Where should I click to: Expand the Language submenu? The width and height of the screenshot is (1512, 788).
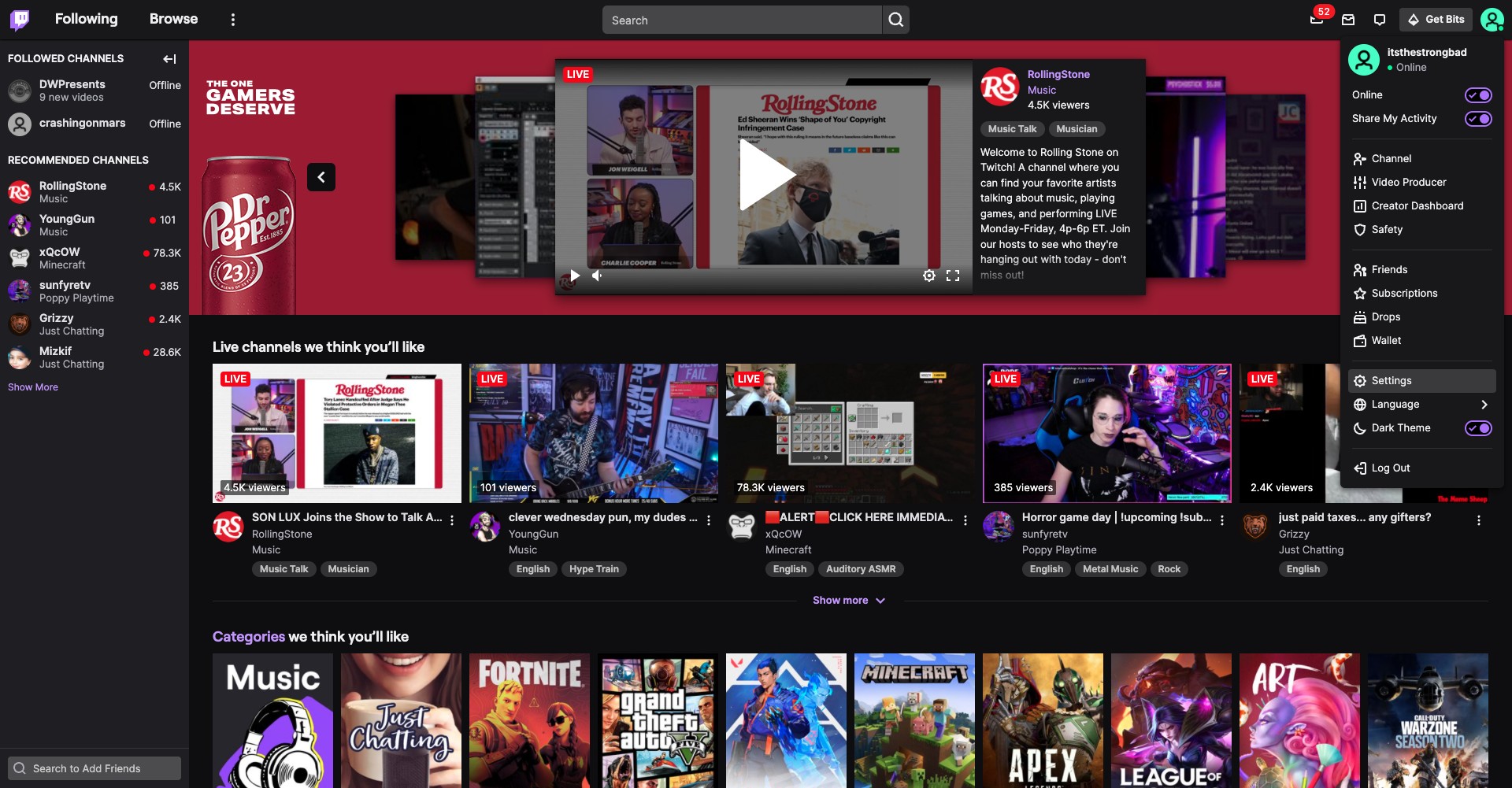(x=1421, y=405)
